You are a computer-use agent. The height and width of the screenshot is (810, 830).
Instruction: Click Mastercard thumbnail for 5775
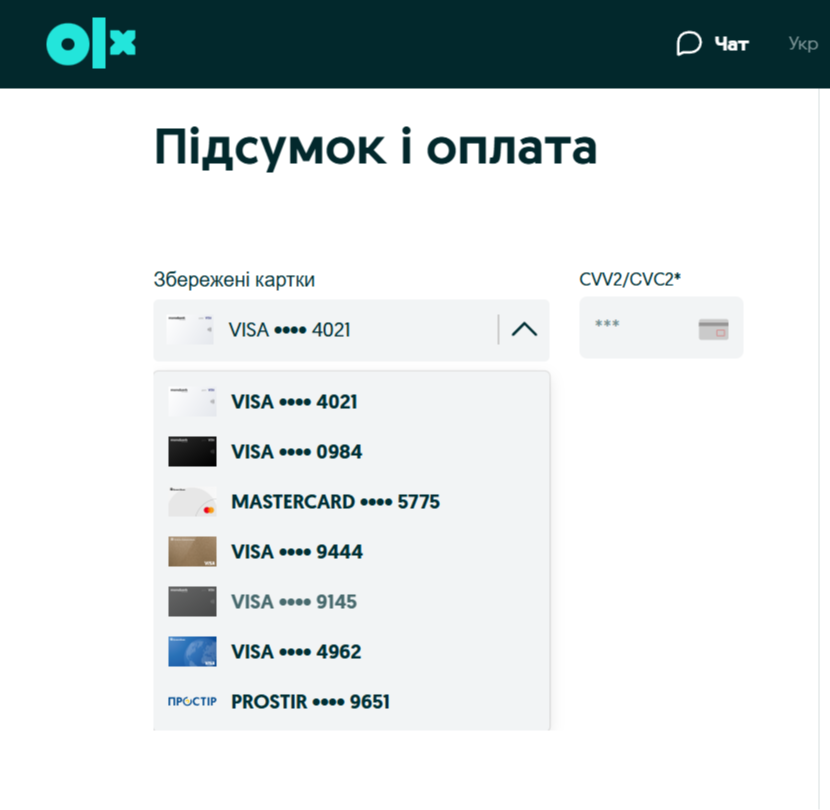click(x=192, y=501)
